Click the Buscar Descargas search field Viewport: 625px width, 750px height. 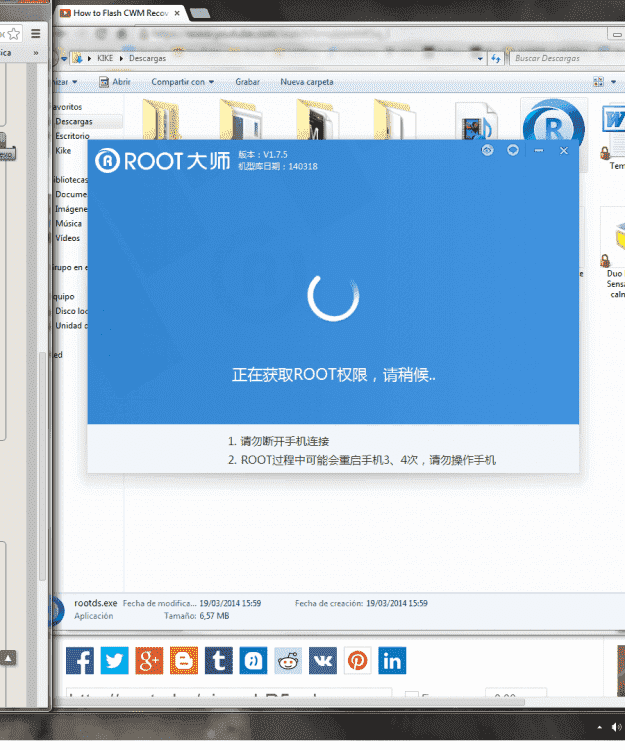tap(567, 58)
